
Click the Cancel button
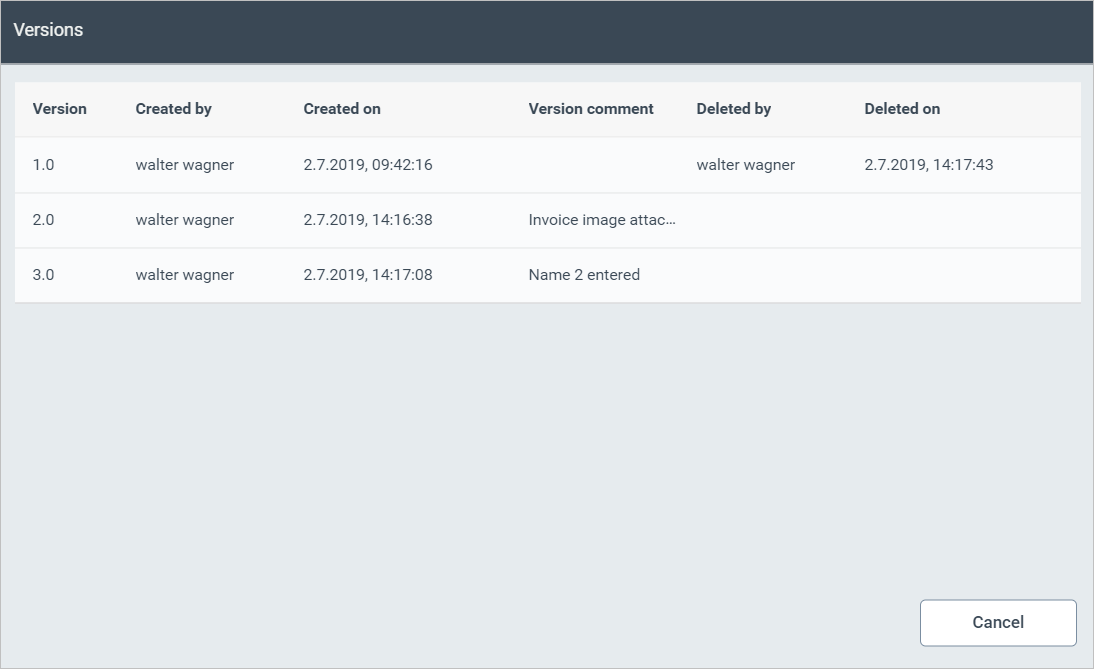click(997, 622)
